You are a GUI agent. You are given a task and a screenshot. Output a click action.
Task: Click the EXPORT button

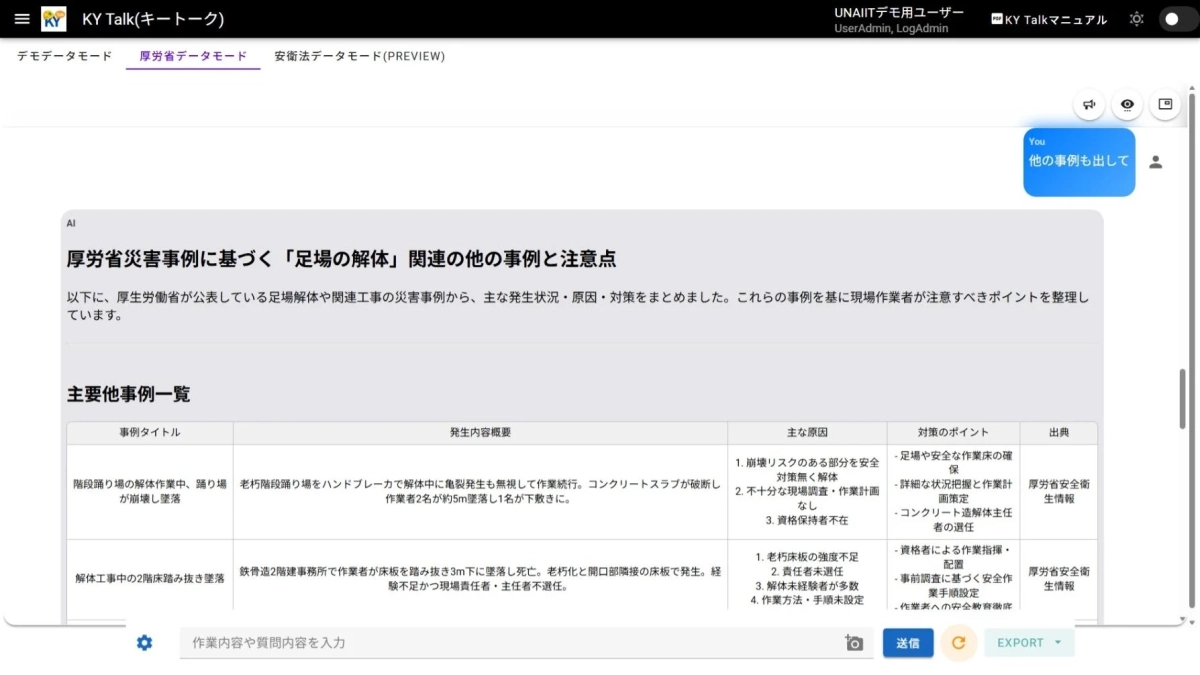click(1022, 643)
